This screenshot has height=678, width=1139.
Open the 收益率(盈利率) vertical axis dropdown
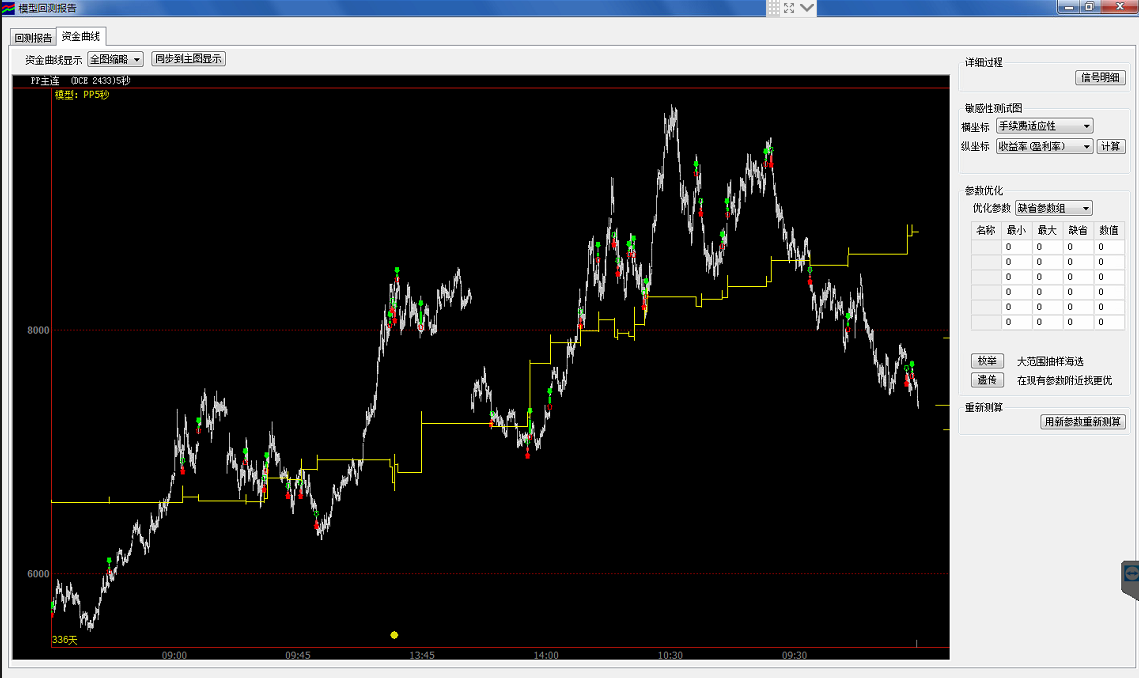[x=1044, y=146]
